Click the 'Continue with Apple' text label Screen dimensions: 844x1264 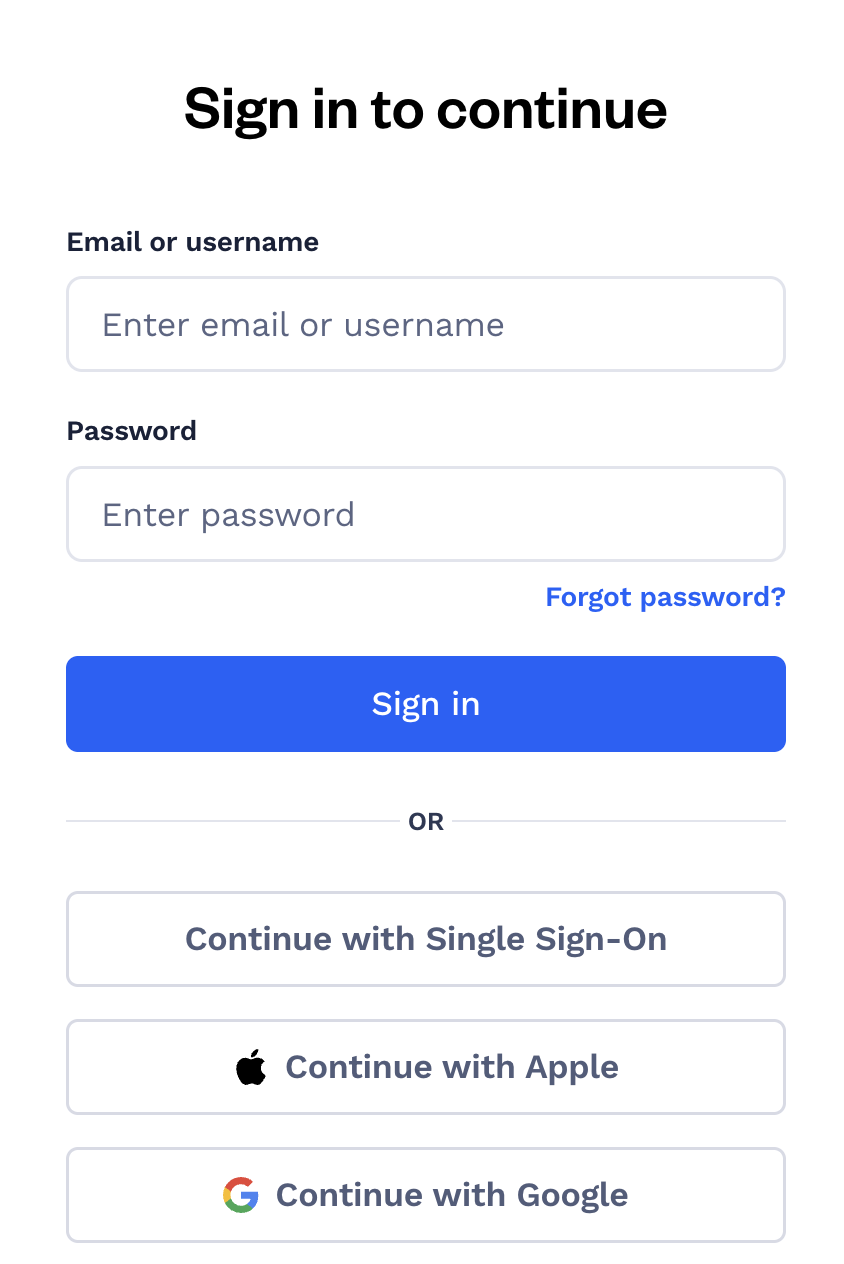click(x=452, y=1067)
